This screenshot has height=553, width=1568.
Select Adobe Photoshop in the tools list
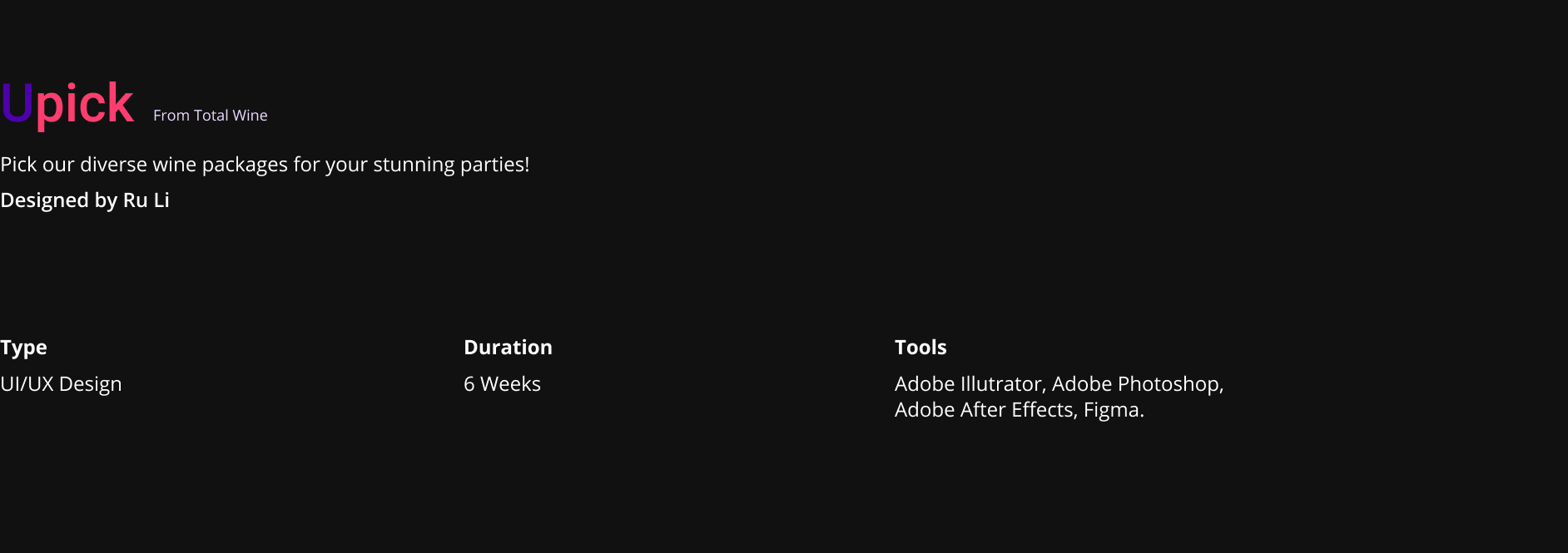pos(1135,384)
